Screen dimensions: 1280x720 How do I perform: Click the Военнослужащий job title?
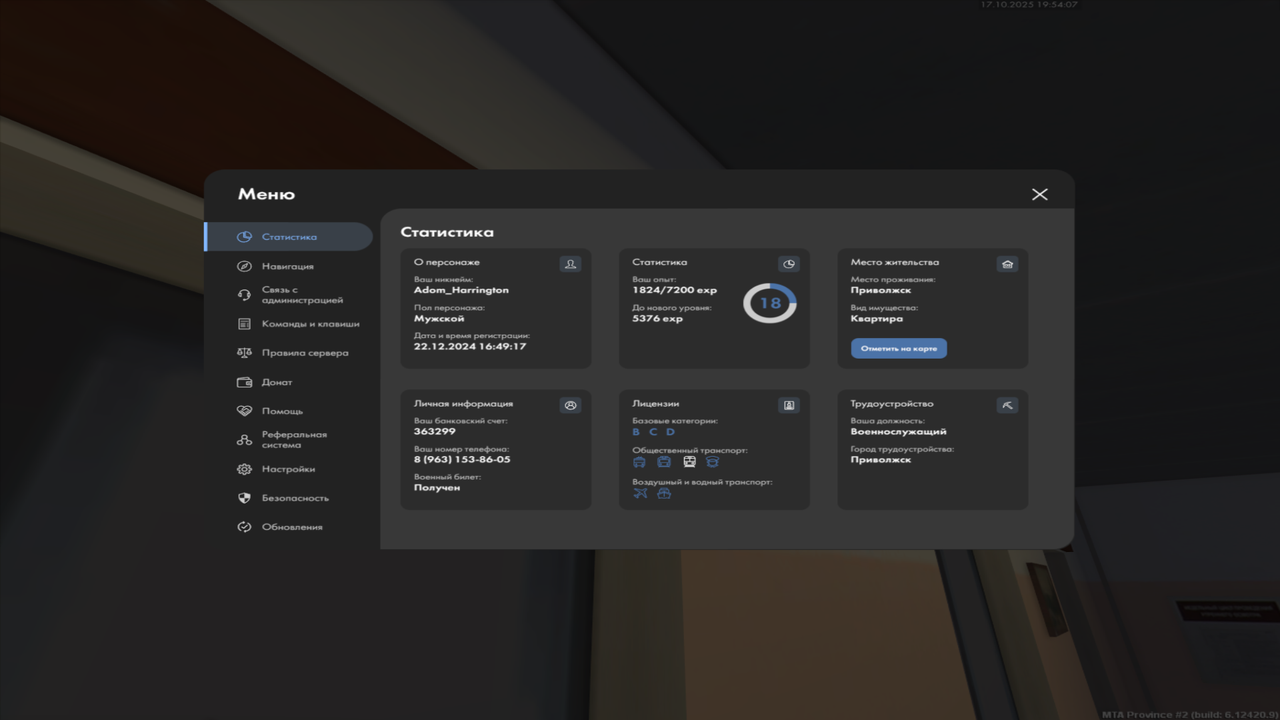click(899, 431)
